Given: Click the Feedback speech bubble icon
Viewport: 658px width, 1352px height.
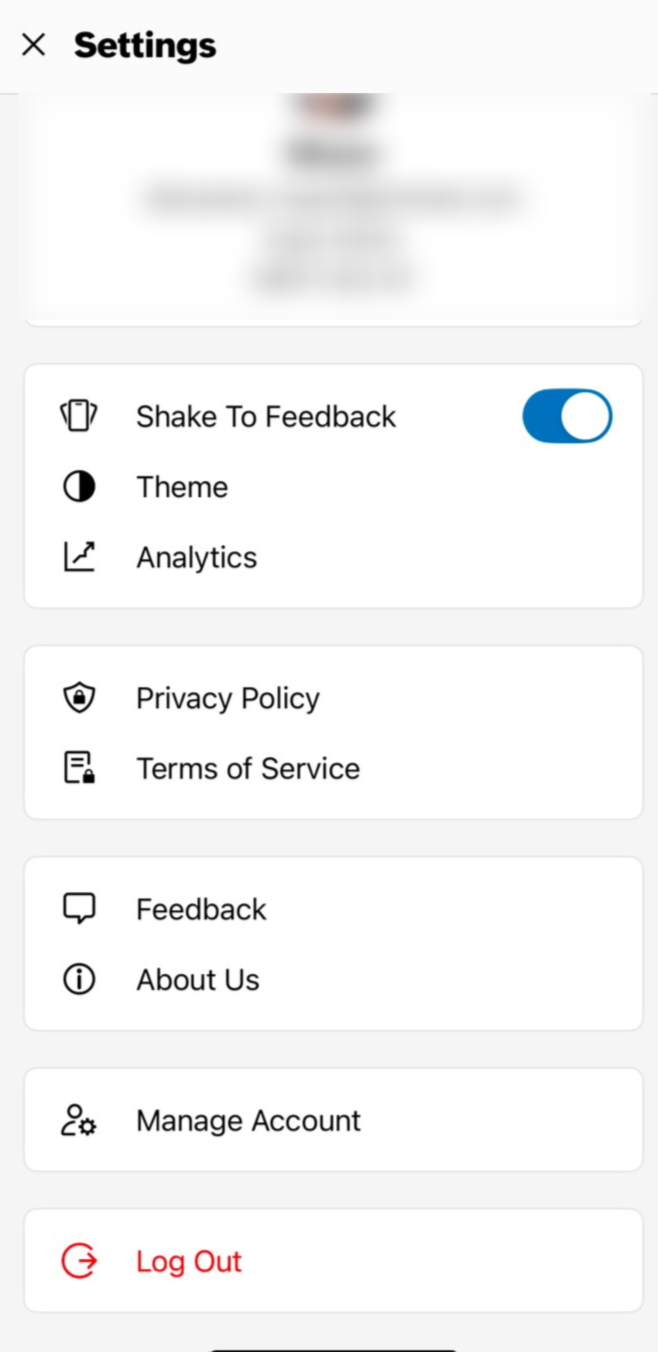Looking at the screenshot, I should pyautogui.click(x=78, y=909).
